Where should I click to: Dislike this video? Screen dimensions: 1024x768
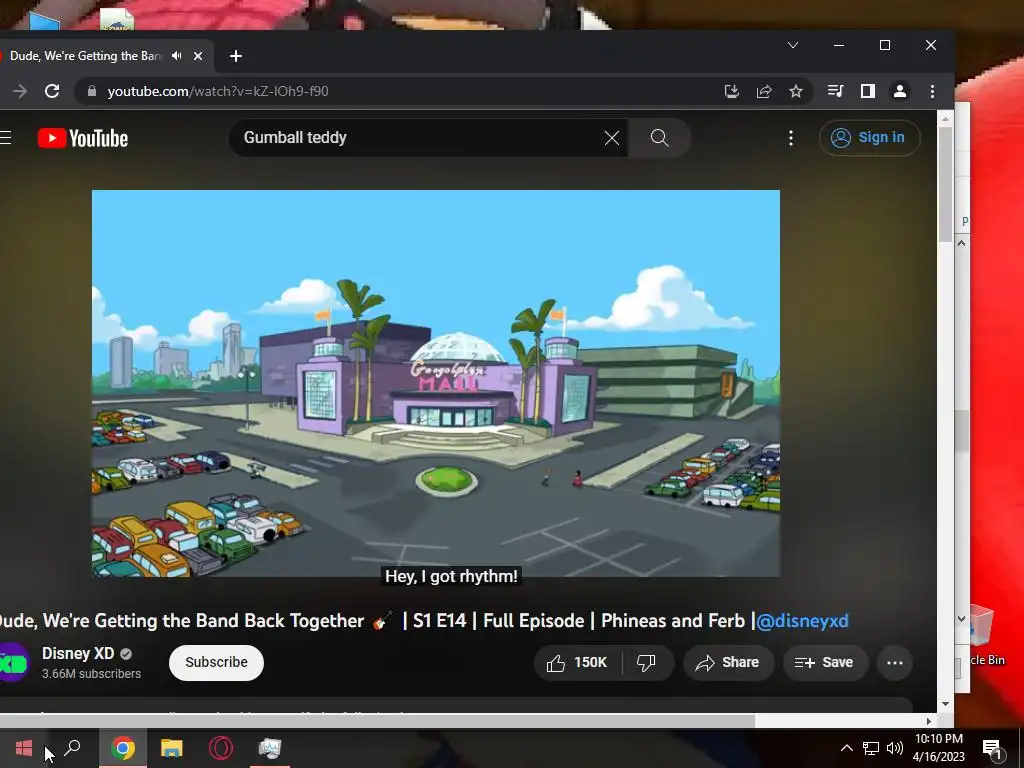647,663
